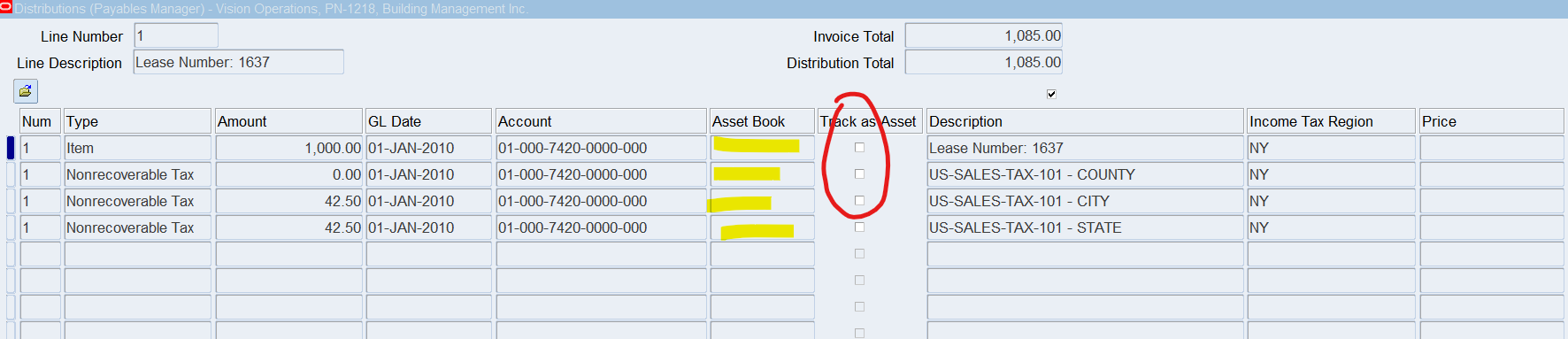This screenshot has width=1568, height=339.
Task: Click Income Tax Region NY in STATE row
Action: click(x=1332, y=227)
